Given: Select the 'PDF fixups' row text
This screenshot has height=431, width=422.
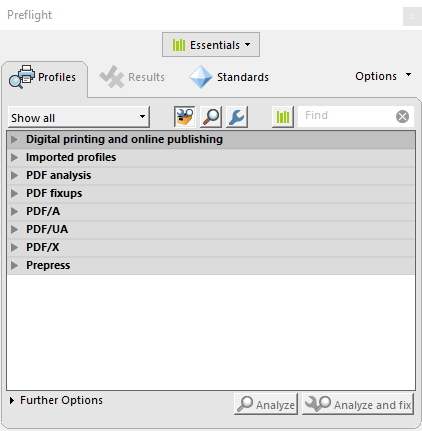Looking at the screenshot, I should 54,193.
